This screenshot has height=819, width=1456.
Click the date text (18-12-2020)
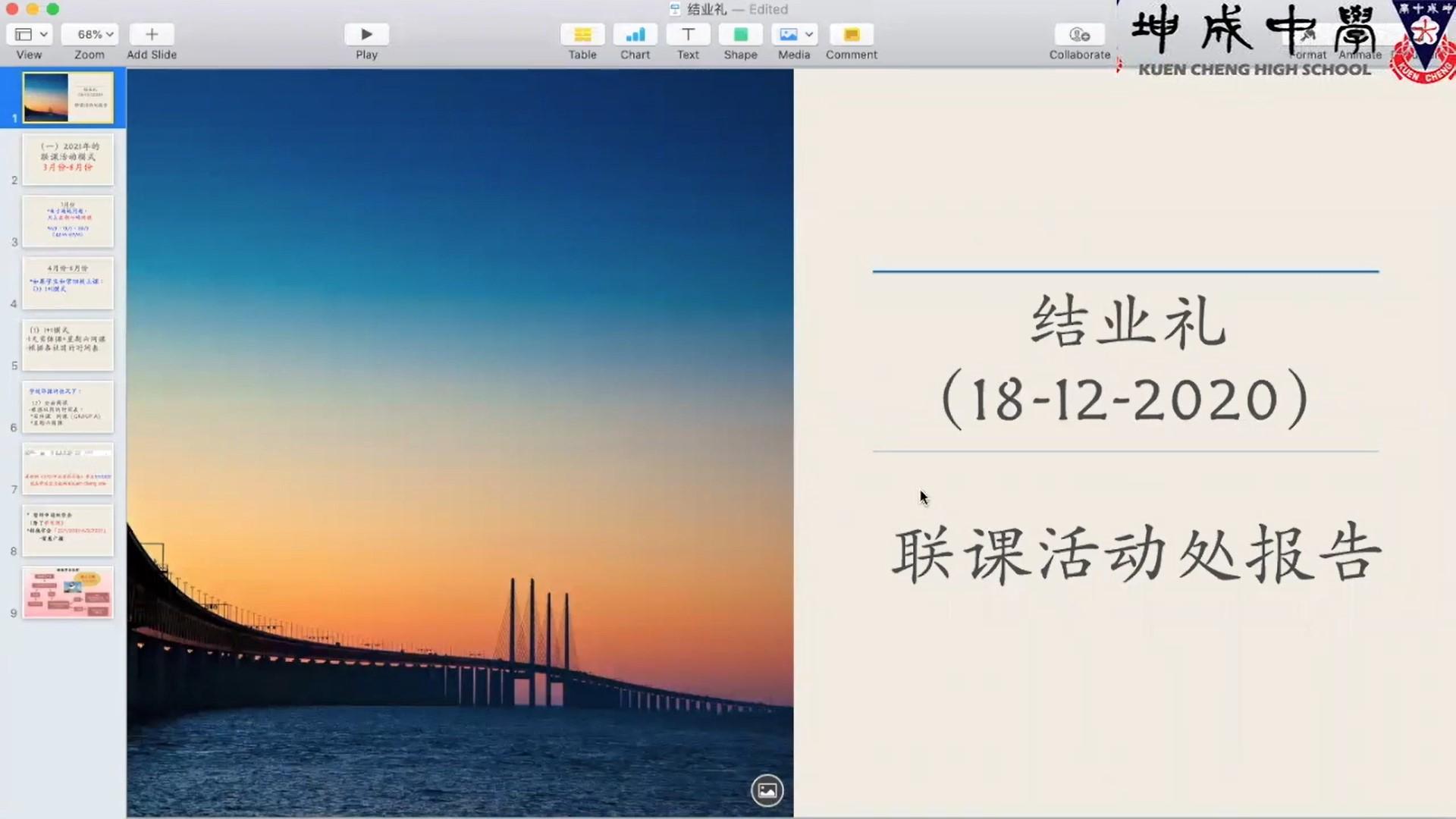[x=1125, y=400]
